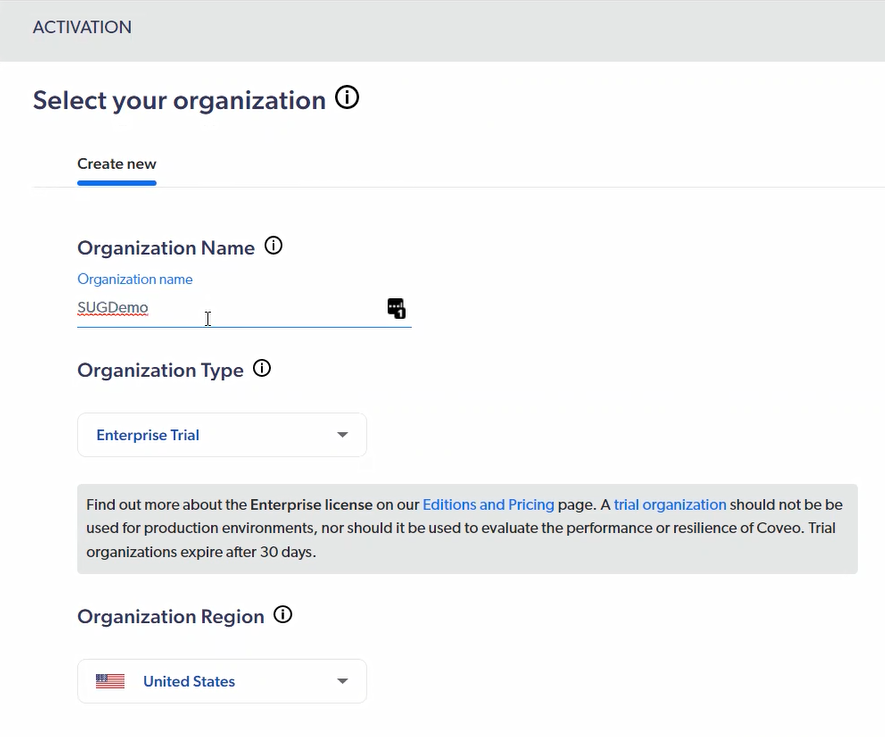Click the US flag icon in region selector

coord(110,681)
